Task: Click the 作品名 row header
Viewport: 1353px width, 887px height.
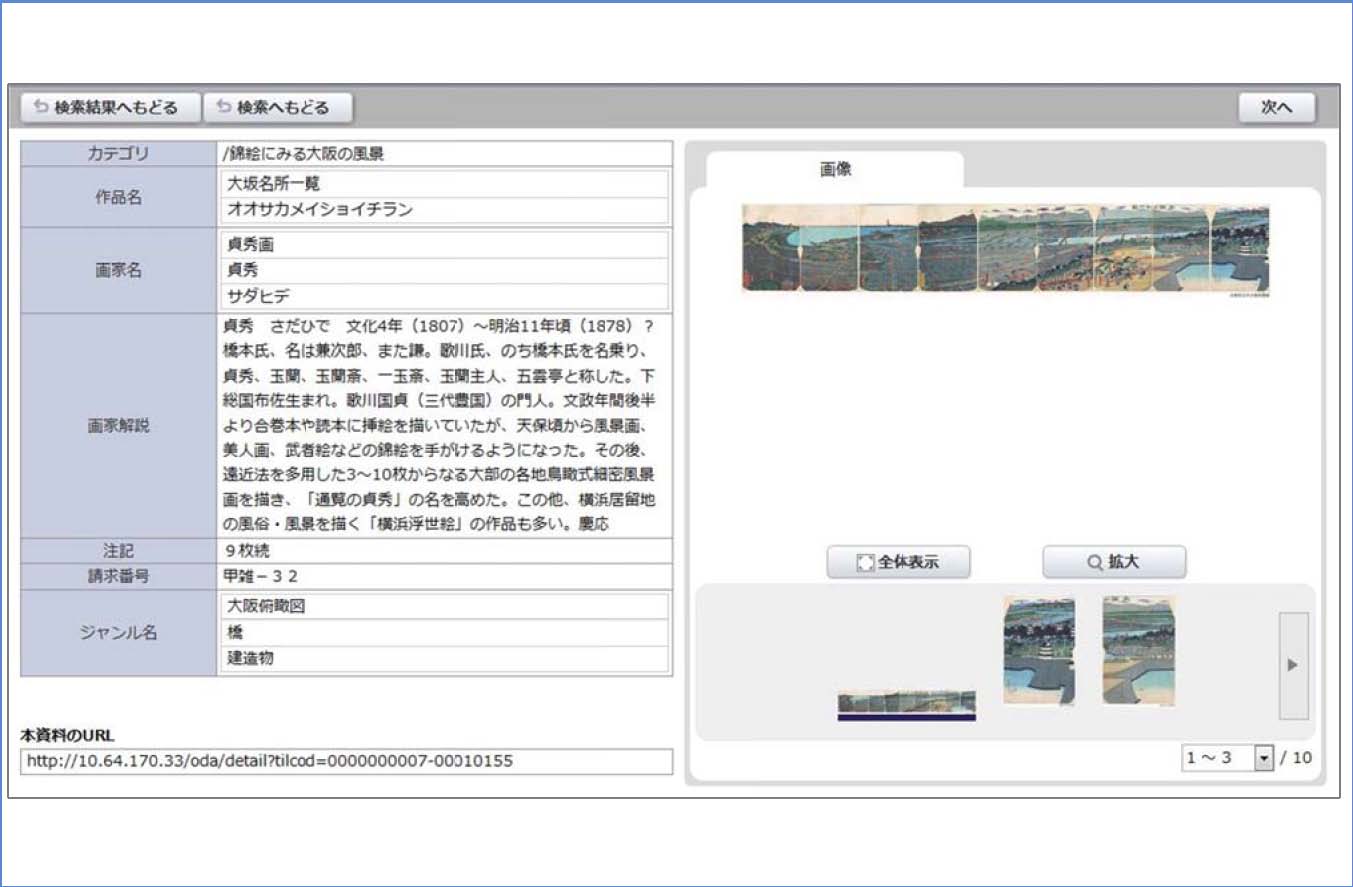Action: 119,197
